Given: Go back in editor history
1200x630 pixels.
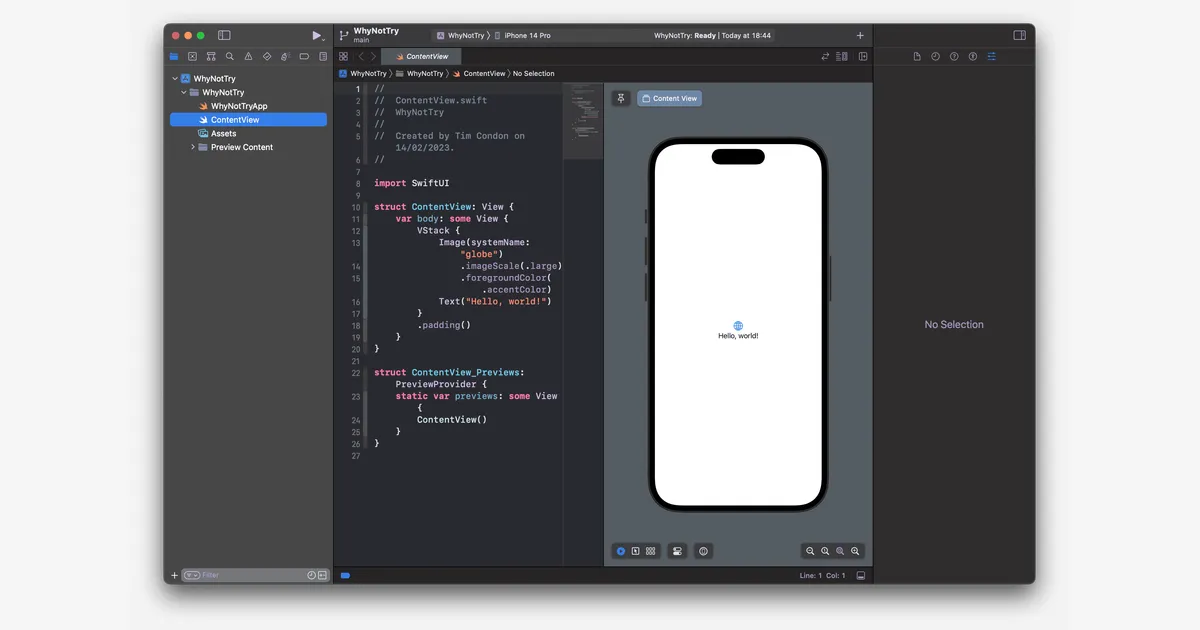Looking at the screenshot, I should (x=361, y=57).
